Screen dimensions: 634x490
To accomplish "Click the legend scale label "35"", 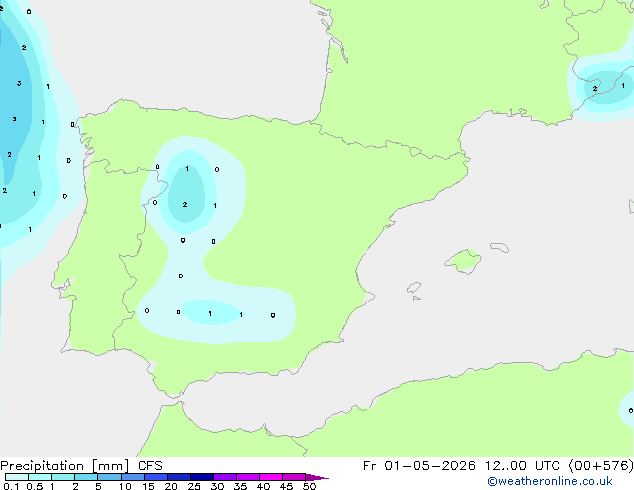I will [x=240, y=486].
